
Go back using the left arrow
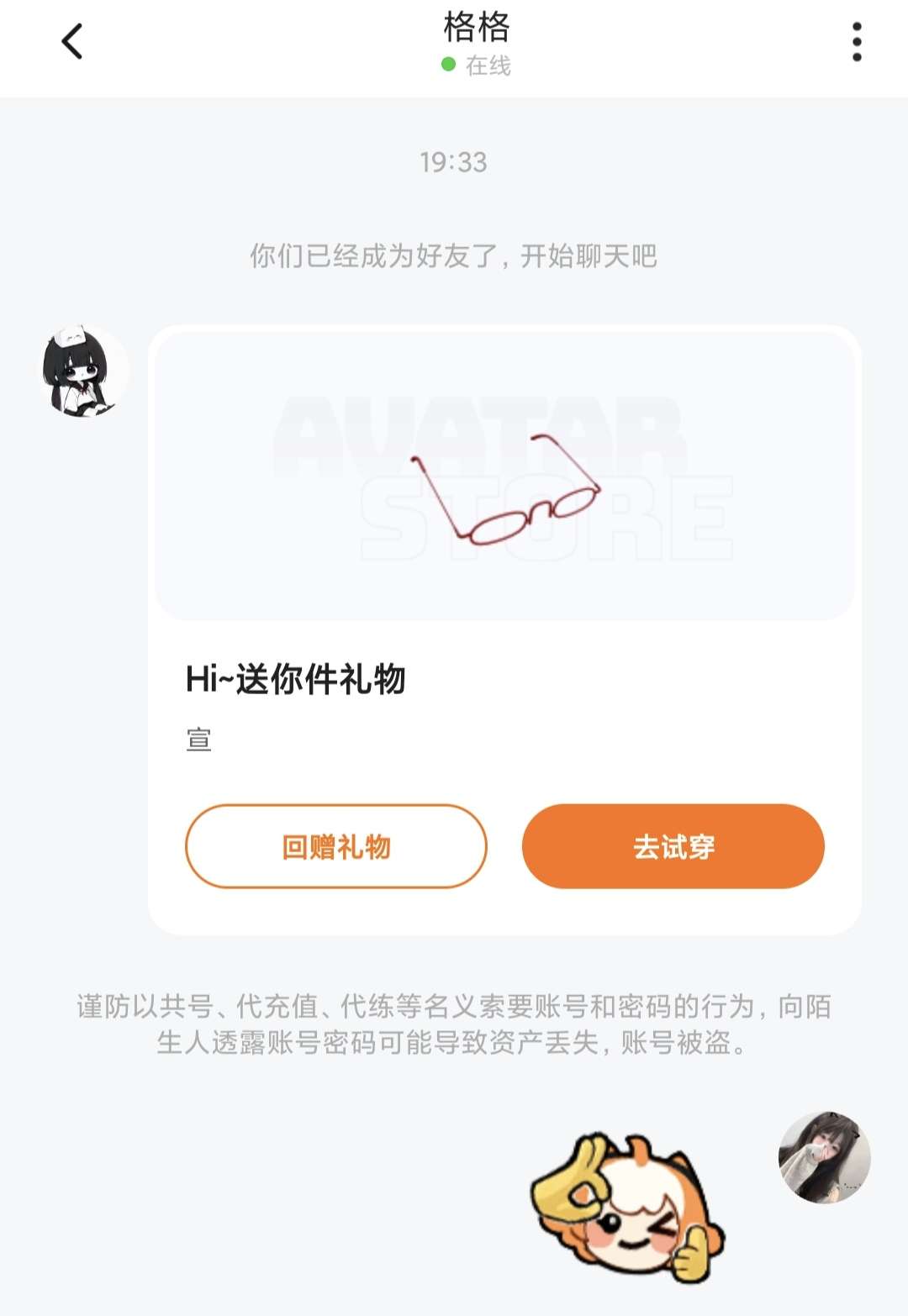pyautogui.click(x=72, y=41)
